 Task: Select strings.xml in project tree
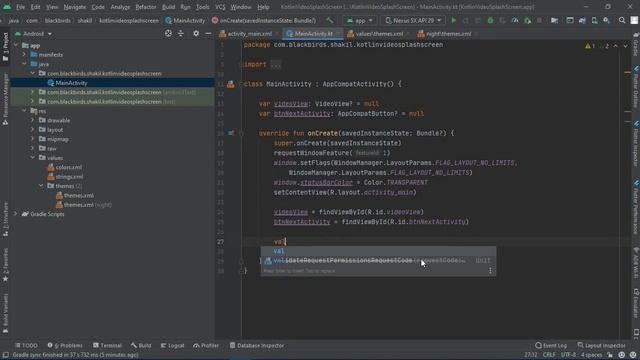coord(69,177)
